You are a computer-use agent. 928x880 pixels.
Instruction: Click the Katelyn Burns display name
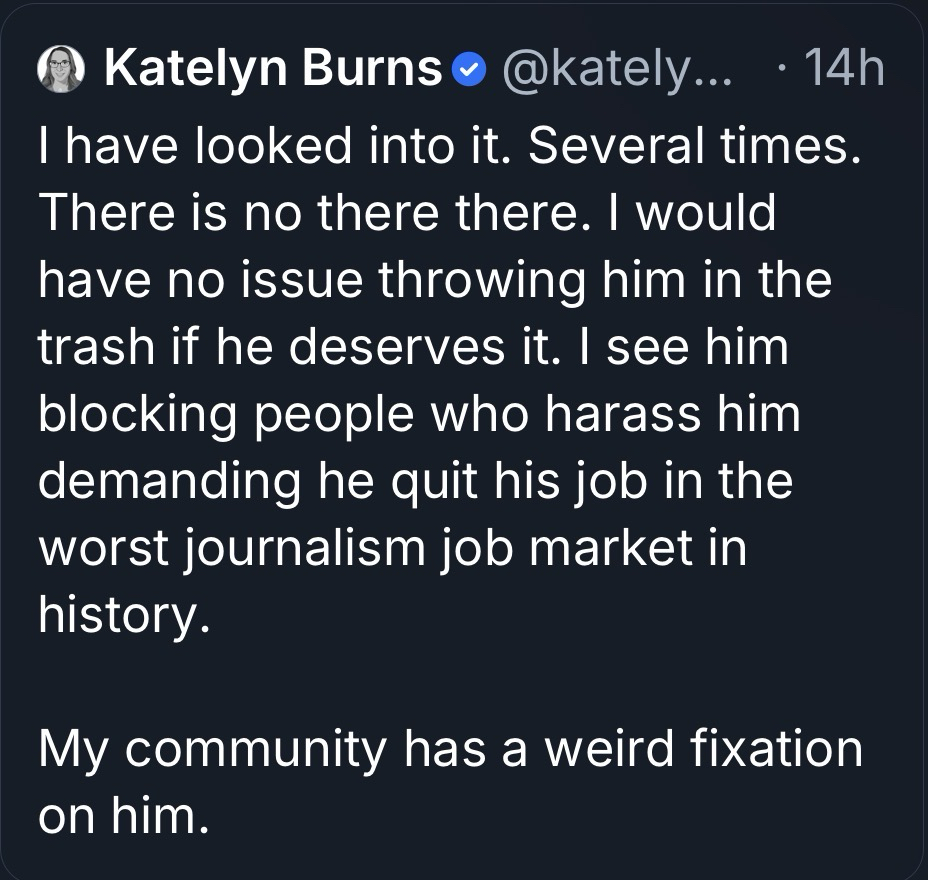click(272, 69)
